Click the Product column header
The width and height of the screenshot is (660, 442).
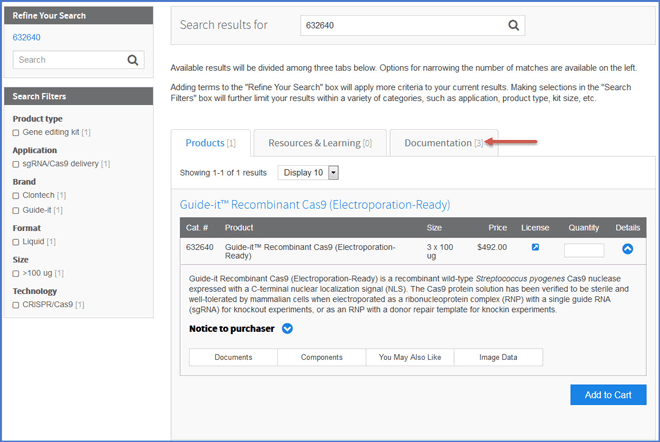pos(239,228)
